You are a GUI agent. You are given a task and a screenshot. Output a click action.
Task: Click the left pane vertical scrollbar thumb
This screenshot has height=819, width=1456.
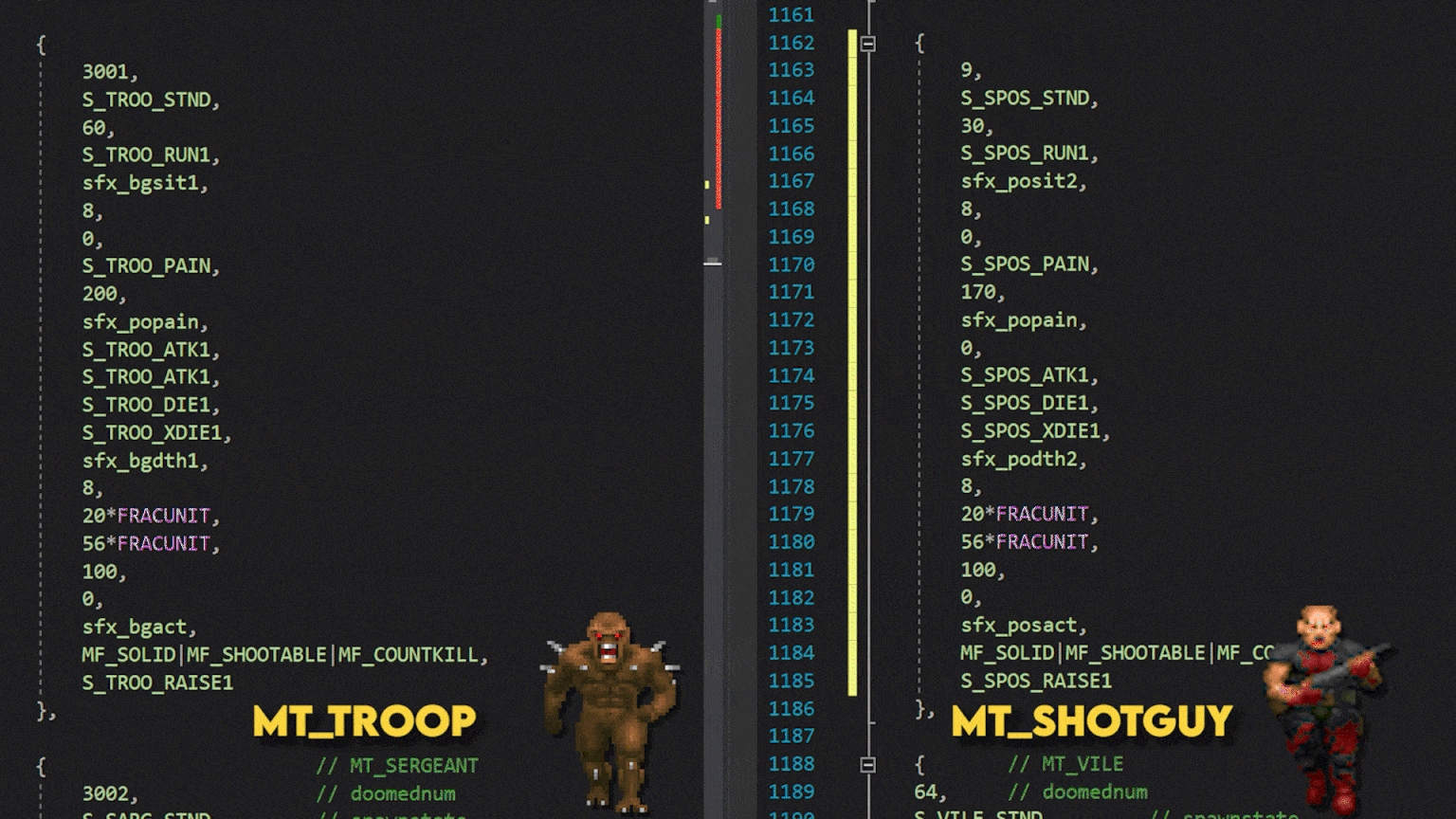[x=713, y=262]
